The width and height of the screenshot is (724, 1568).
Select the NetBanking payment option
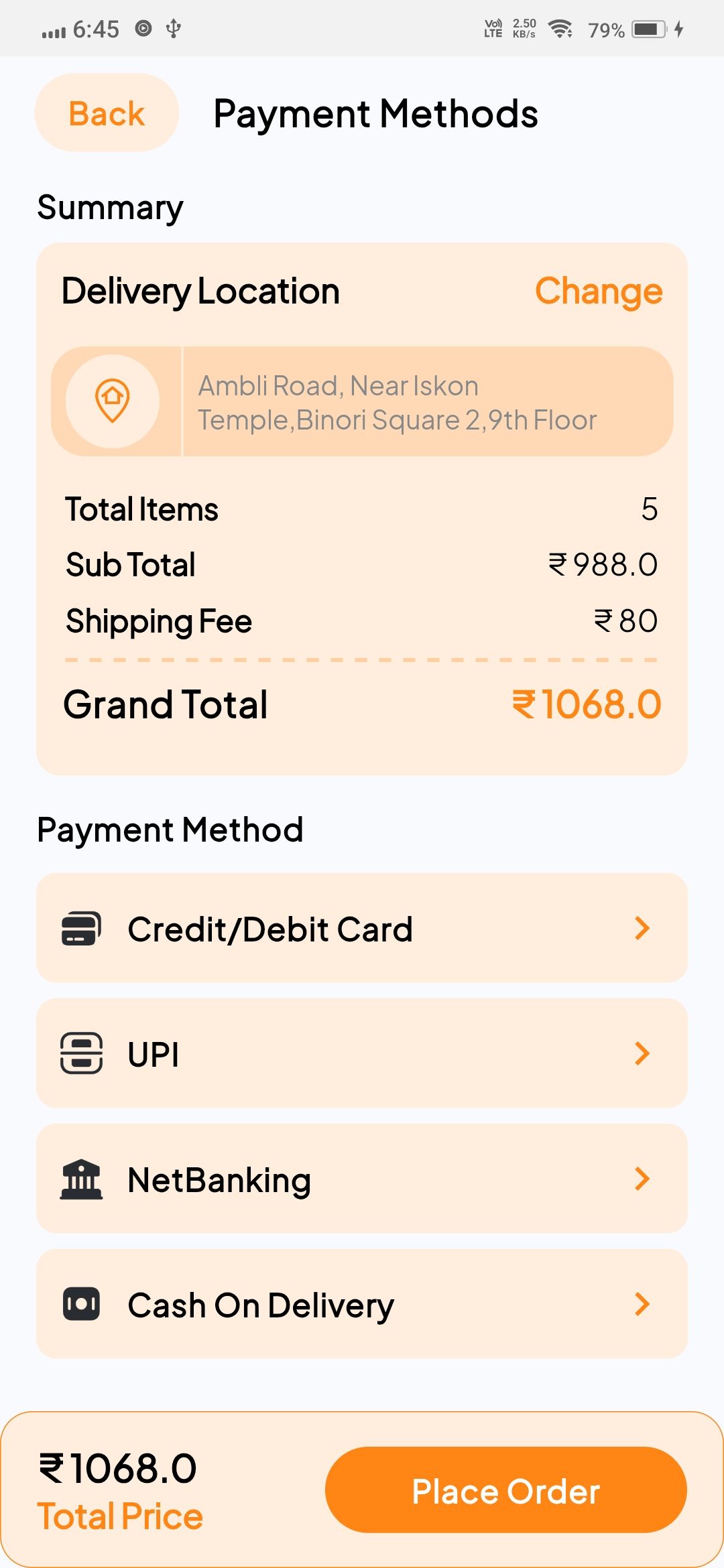(x=219, y=1179)
